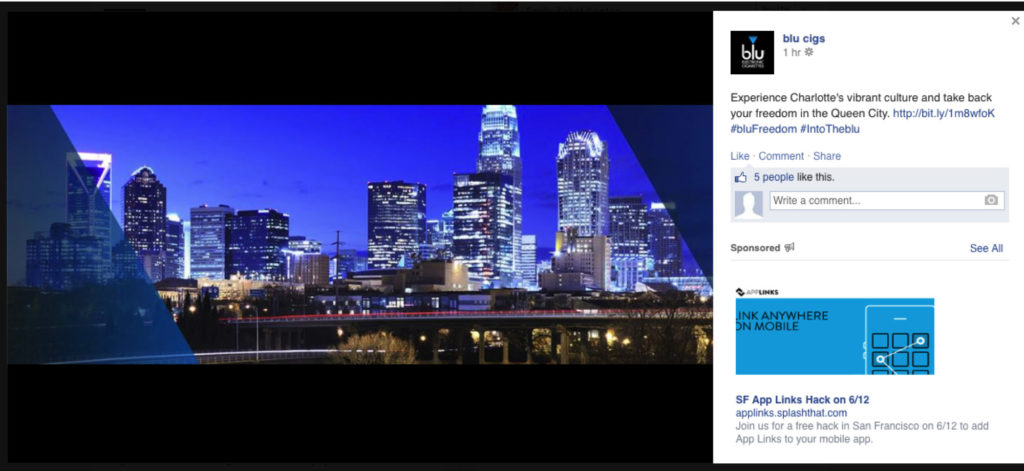This screenshot has height=471, width=1024.
Task: Click the thumbs-up like count icon
Action: (x=741, y=177)
